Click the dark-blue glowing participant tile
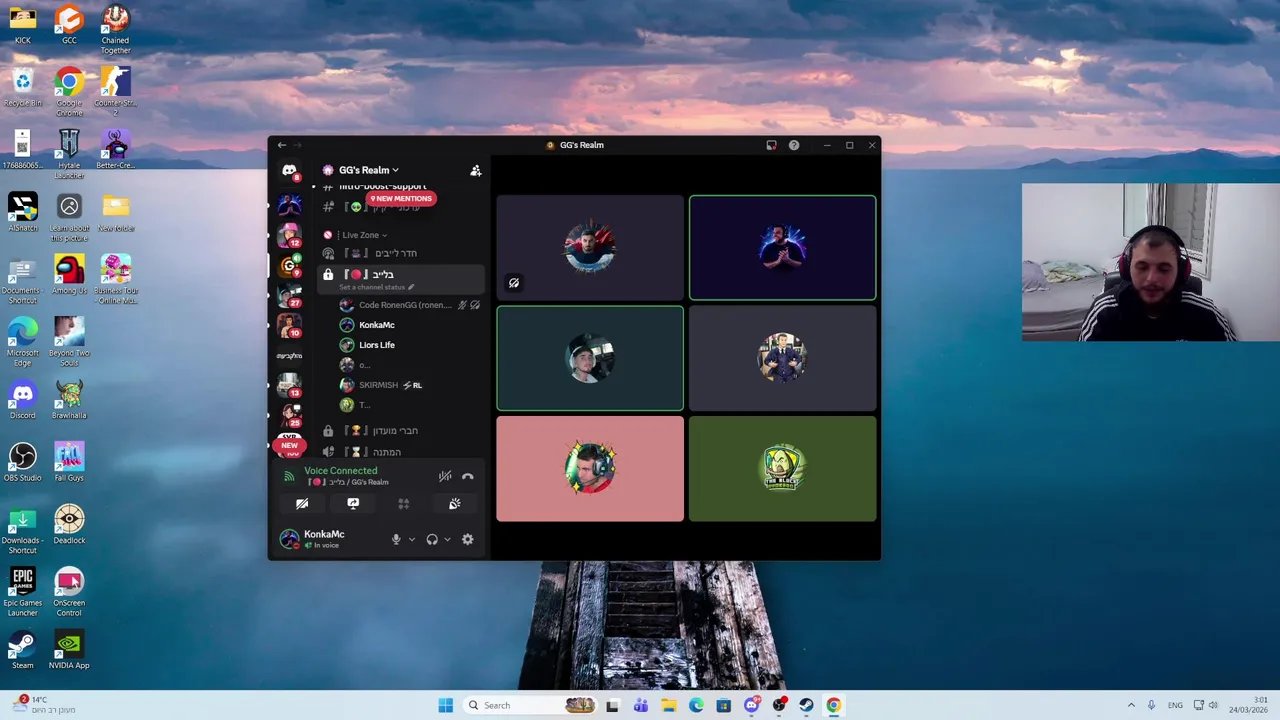This screenshot has height=720, width=1280. tap(782, 248)
